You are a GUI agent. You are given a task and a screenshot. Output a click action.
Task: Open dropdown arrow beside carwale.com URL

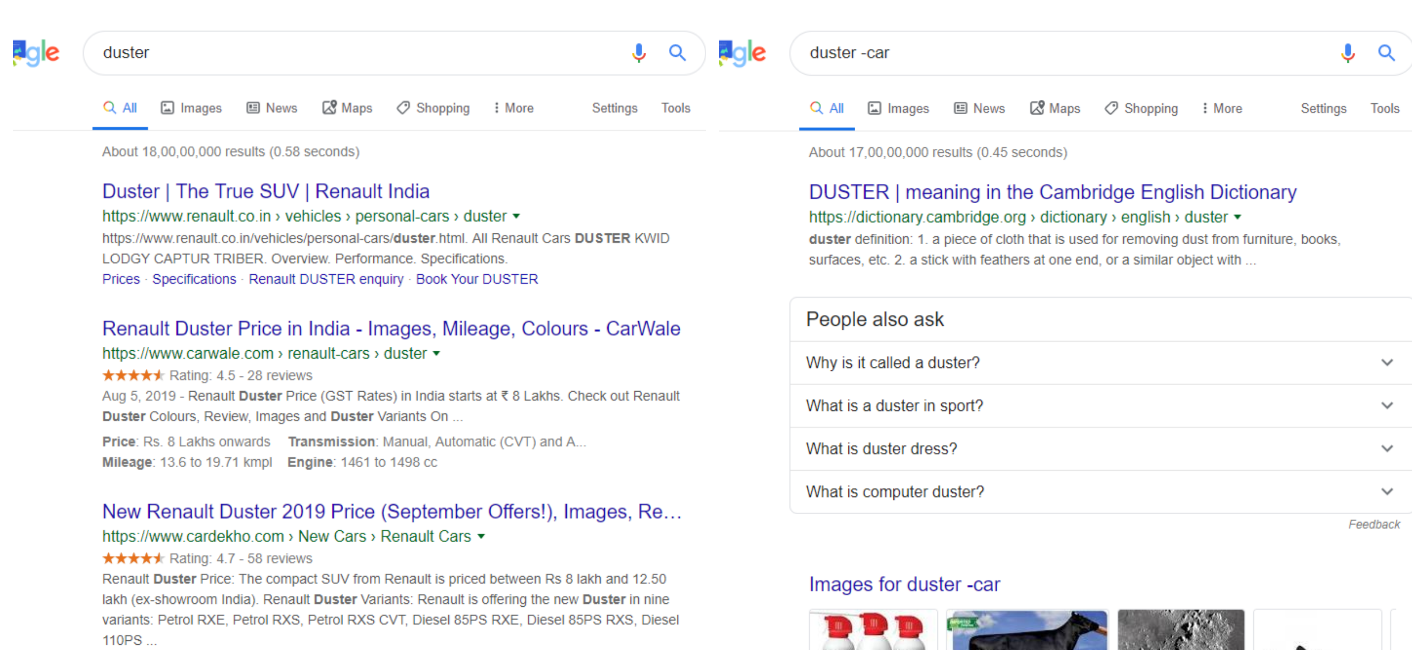(436, 353)
